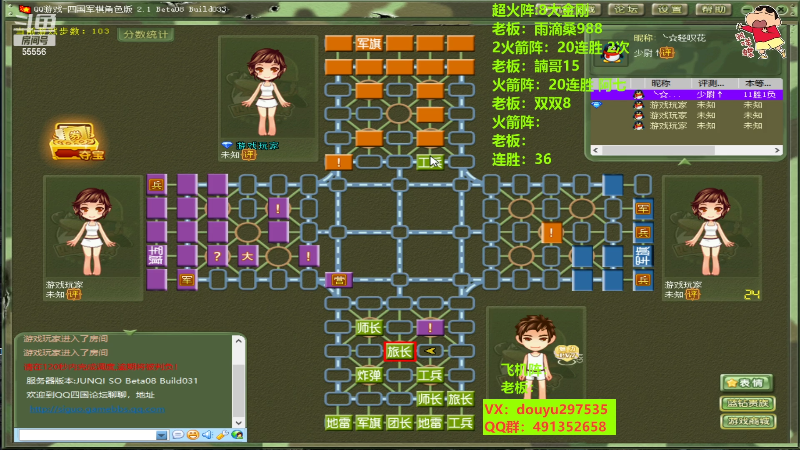The image size is (800, 450).
Task: Open the 论坛 forum button
Action: coord(626,9)
